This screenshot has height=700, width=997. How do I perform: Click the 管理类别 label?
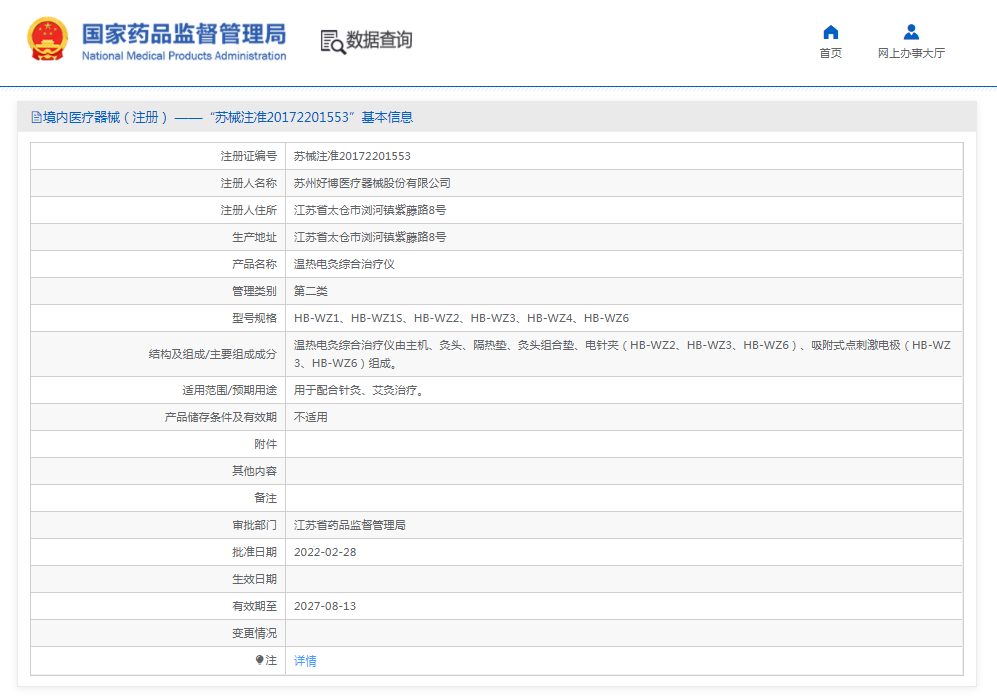click(x=254, y=291)
